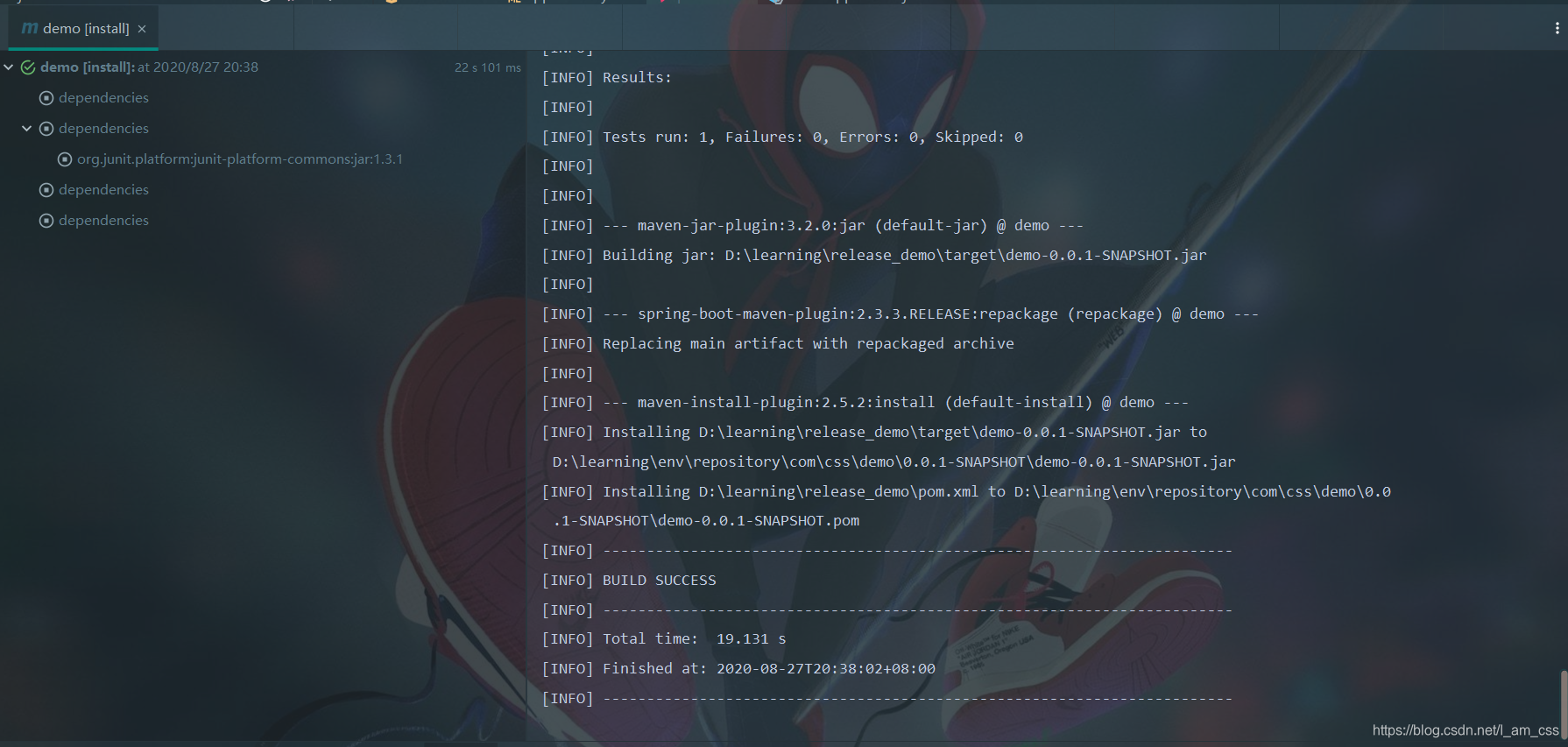Screen dimensions: 1568x747
Task: Click the Building jar log line
Action: 874,256
